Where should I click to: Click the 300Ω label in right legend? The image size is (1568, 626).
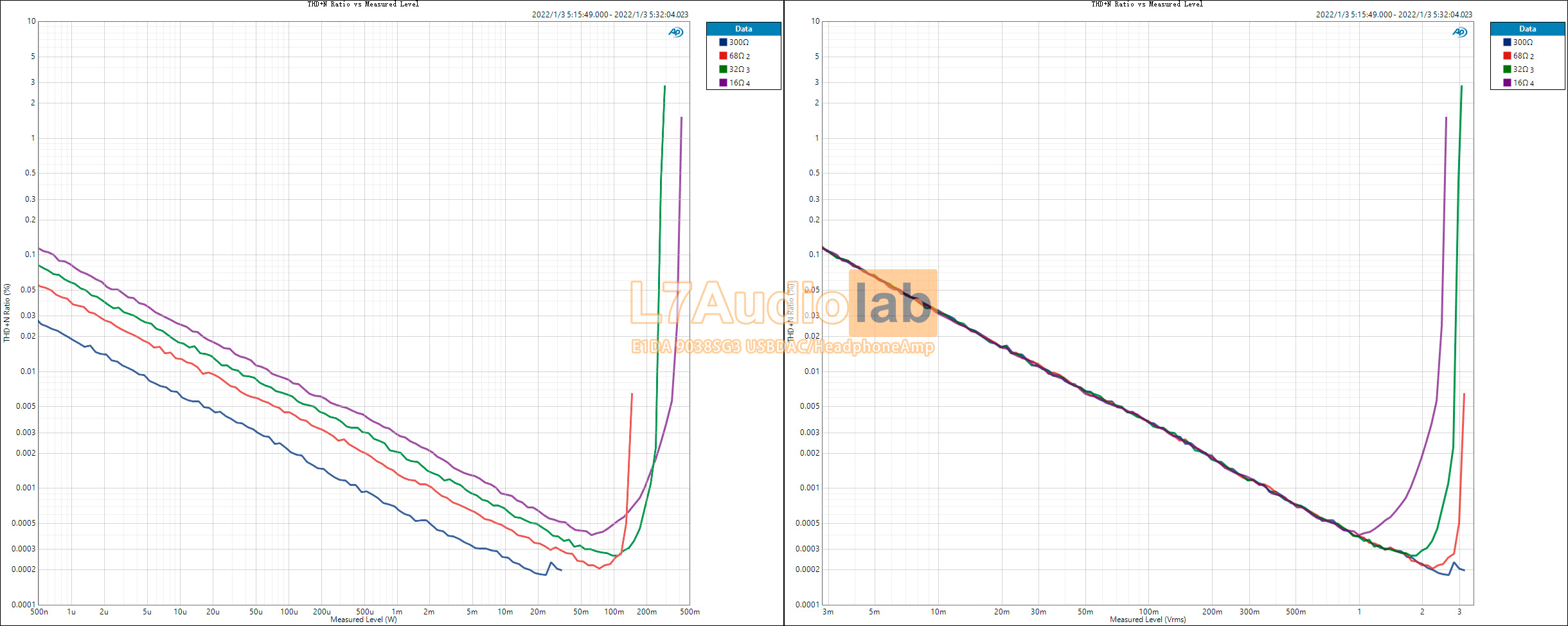(1523, 42)
